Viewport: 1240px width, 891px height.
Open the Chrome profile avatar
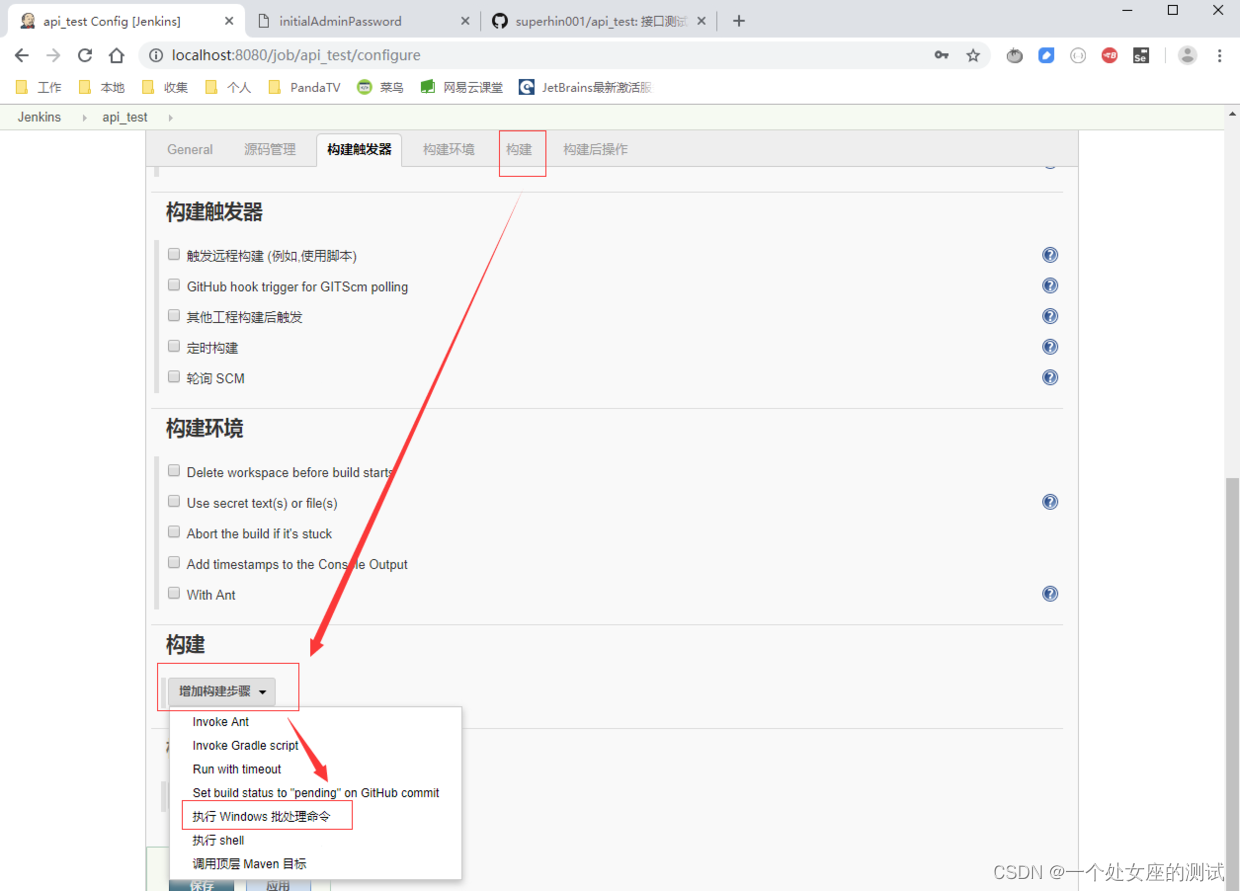(1187, 56)
